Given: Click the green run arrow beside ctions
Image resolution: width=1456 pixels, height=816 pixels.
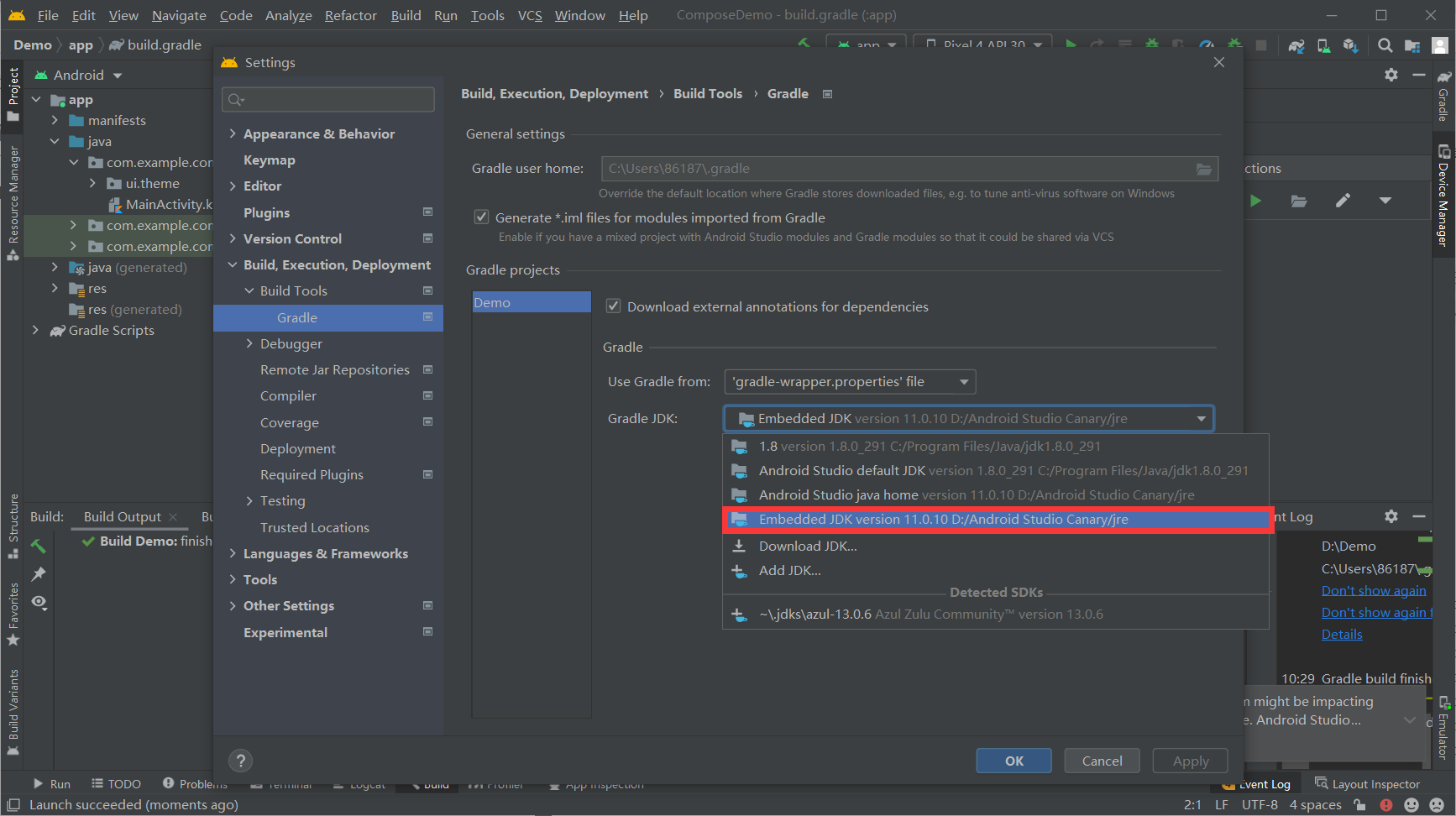Looking at the screenshot, I should tap(1256, 201).
